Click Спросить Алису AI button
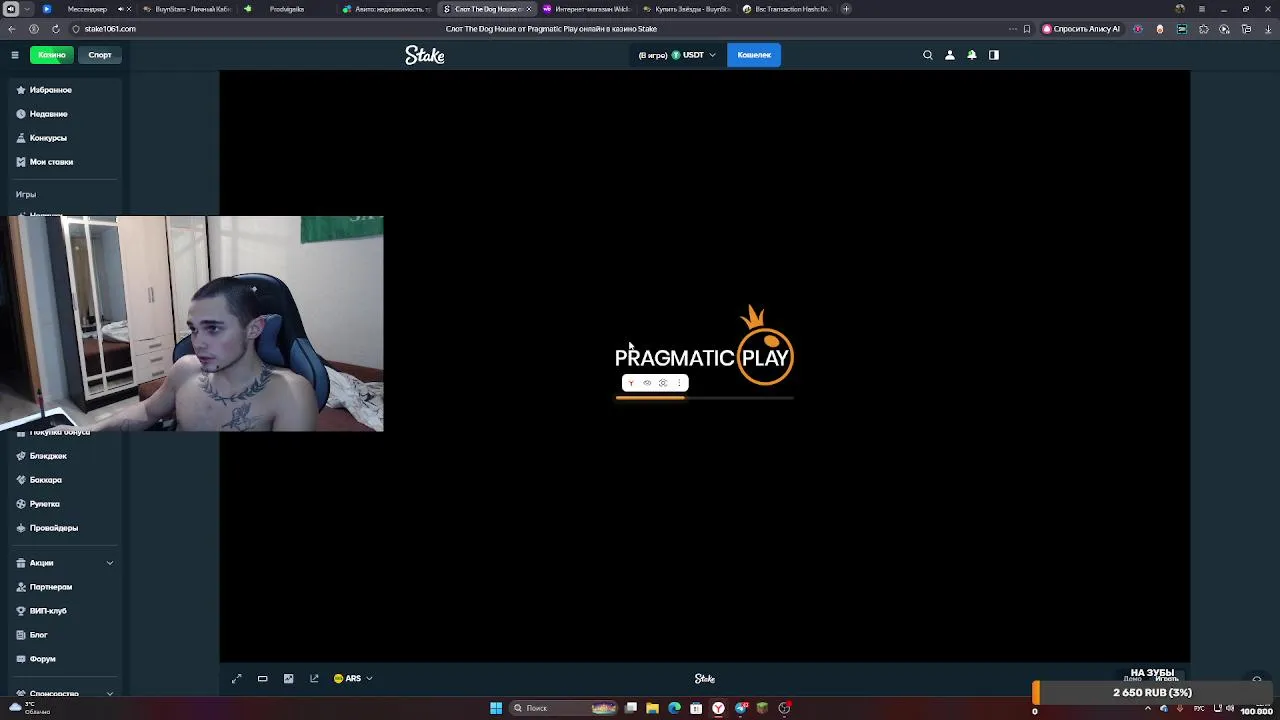The width and height of the screenshot is (1280, 720). point(1081,29)
